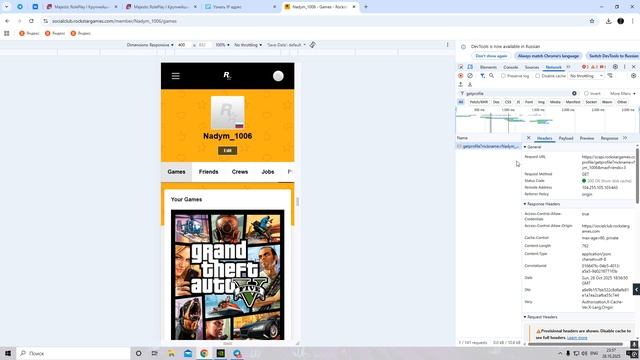Viewport: 640px width, 360px height.
Task: Switch to the Elements panel
Action: [488, 67]
